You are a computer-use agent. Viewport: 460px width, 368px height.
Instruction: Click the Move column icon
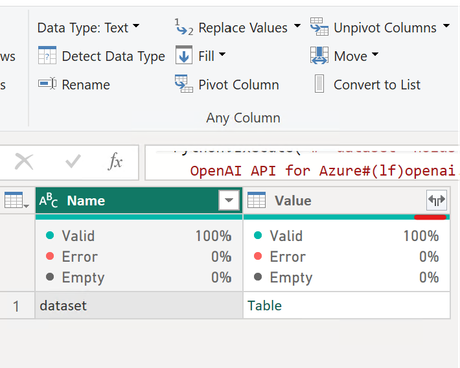[x=319, y=55]
